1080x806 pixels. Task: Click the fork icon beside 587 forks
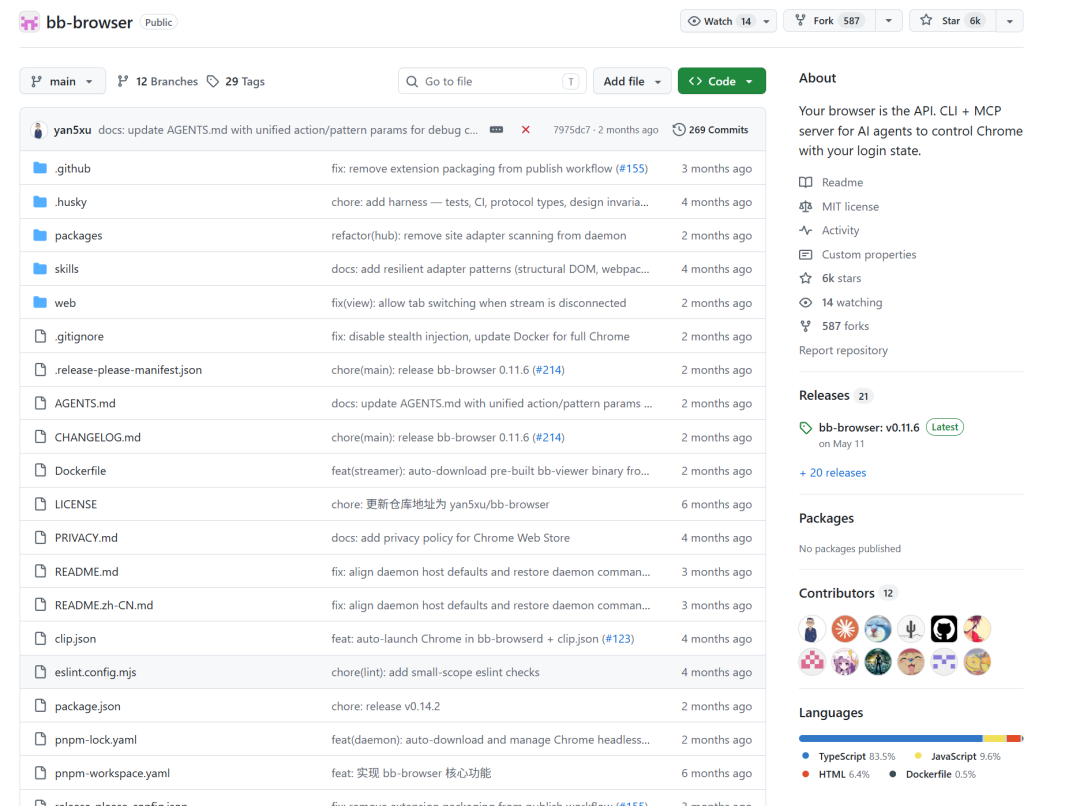(806, 326)
